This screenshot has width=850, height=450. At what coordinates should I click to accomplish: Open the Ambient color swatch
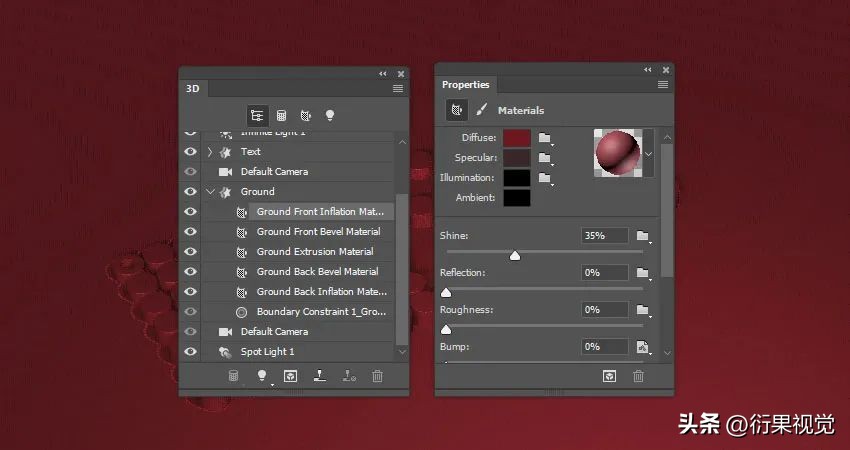(x=517, y=198)
